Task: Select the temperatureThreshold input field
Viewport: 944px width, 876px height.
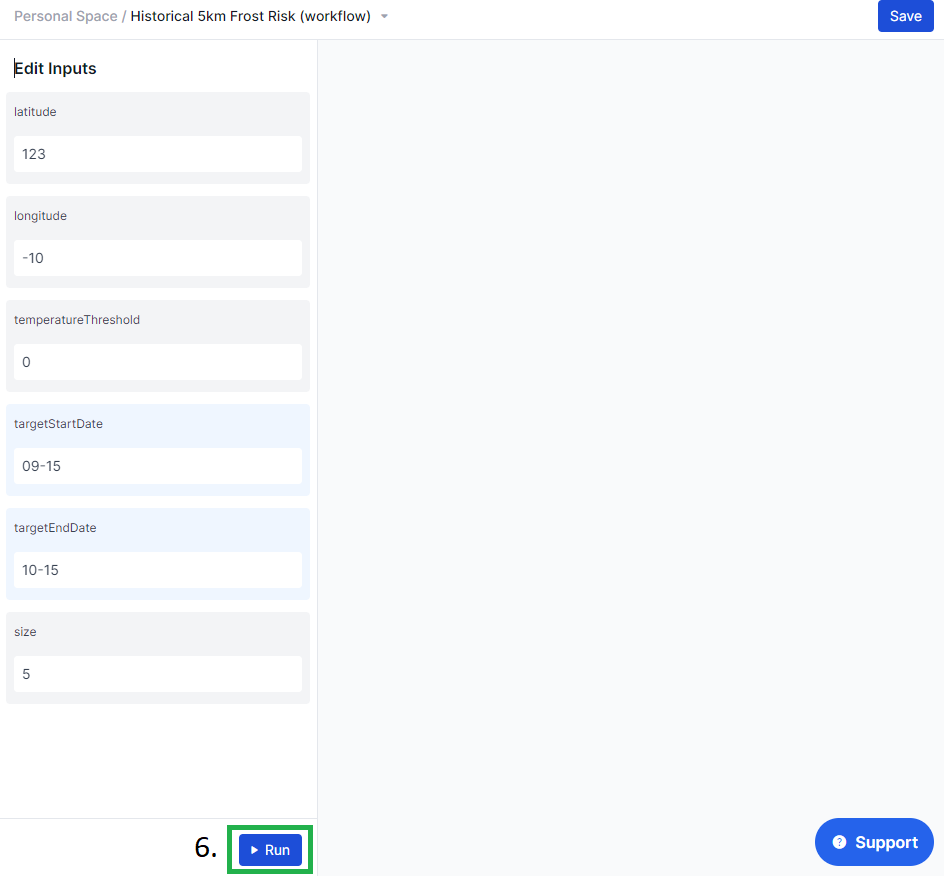Action: point(158,362)
